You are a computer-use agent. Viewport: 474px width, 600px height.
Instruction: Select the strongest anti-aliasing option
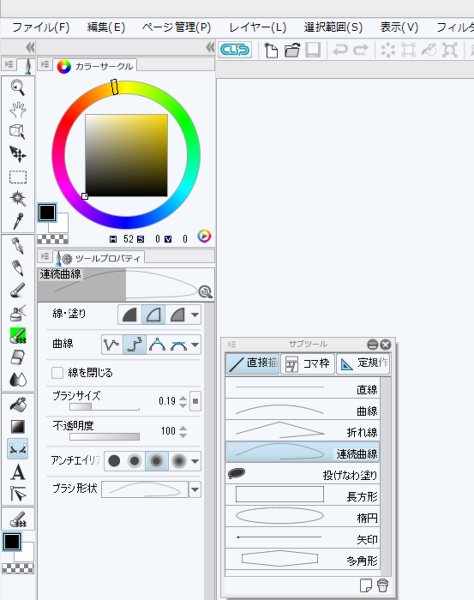pos(179,461)
